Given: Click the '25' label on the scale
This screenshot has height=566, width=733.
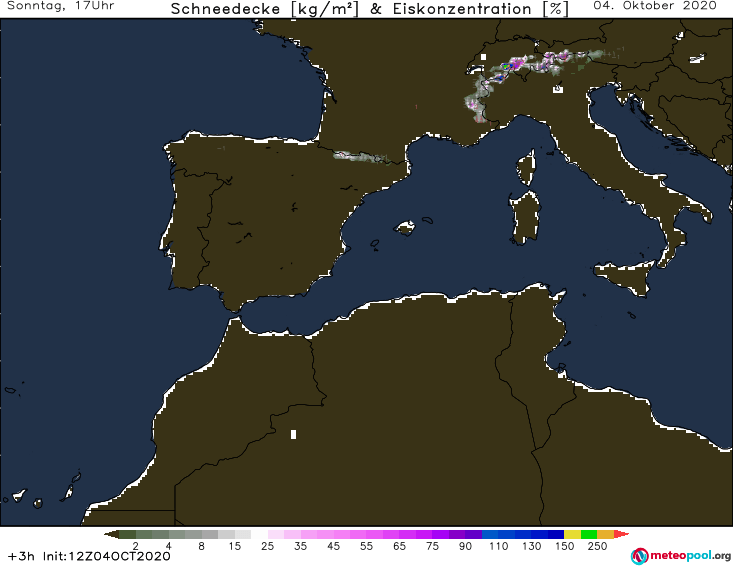Looking at the screenshot, I should pos(267,546).
